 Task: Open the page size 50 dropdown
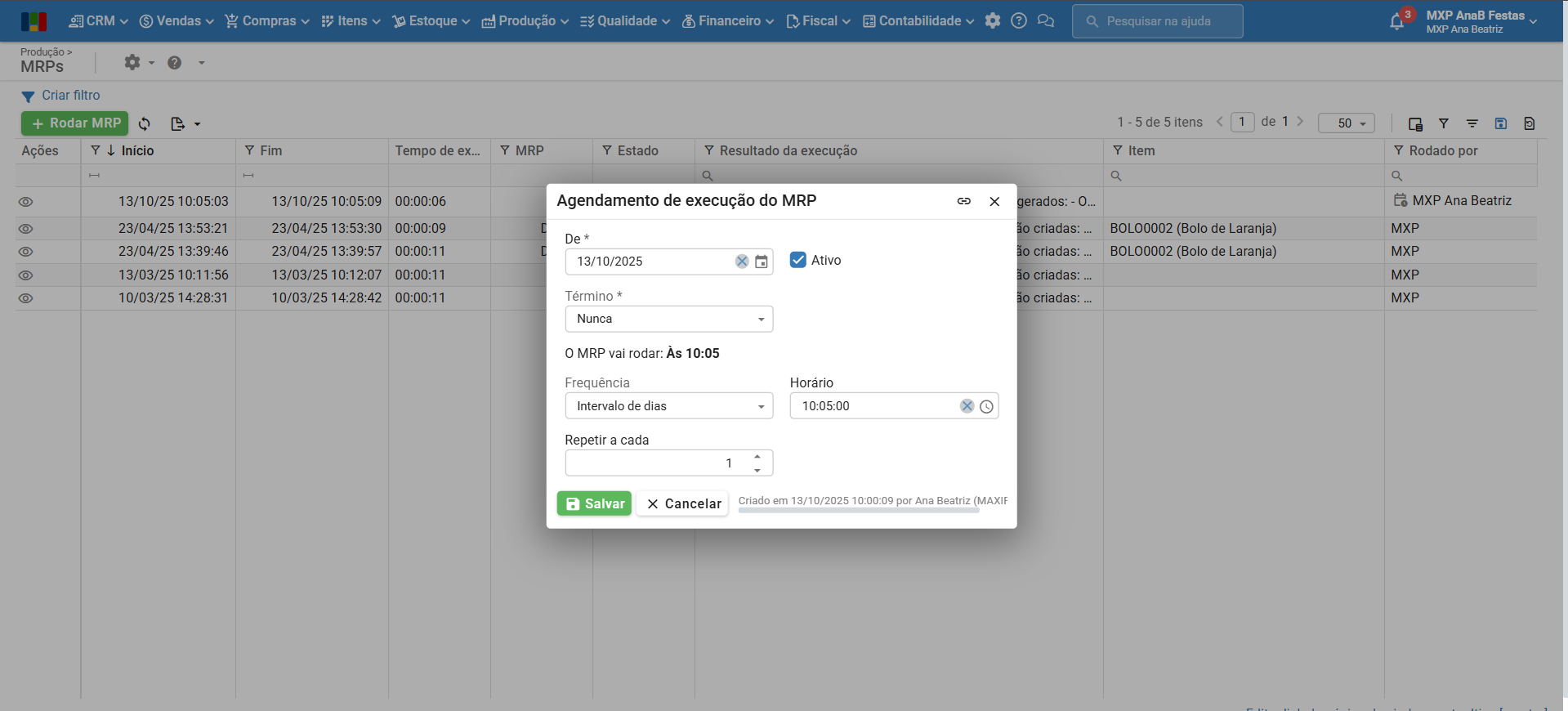(1347, 123)
